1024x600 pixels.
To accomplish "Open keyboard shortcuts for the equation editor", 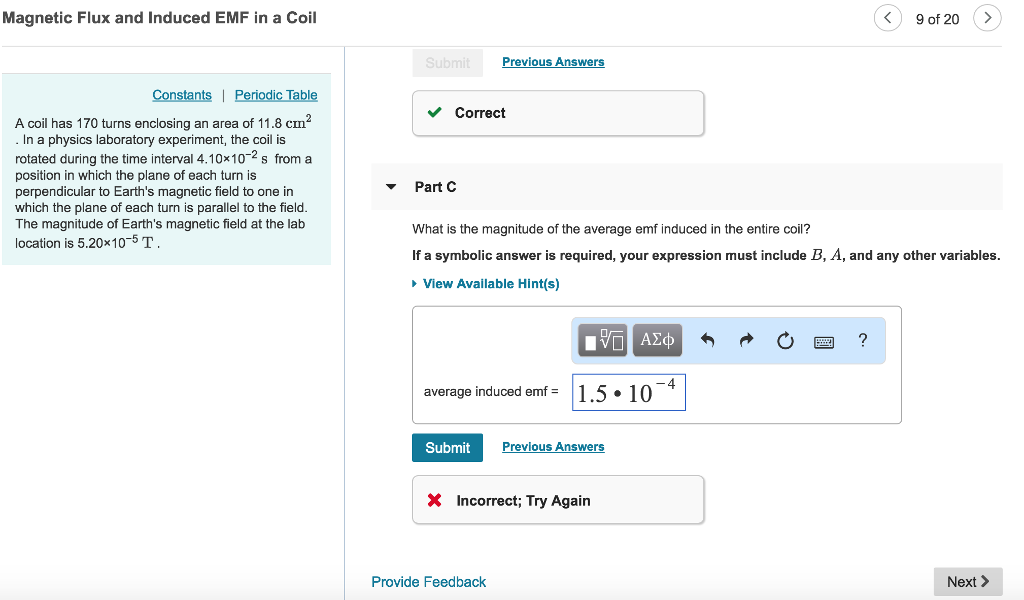I will (824, 340).
